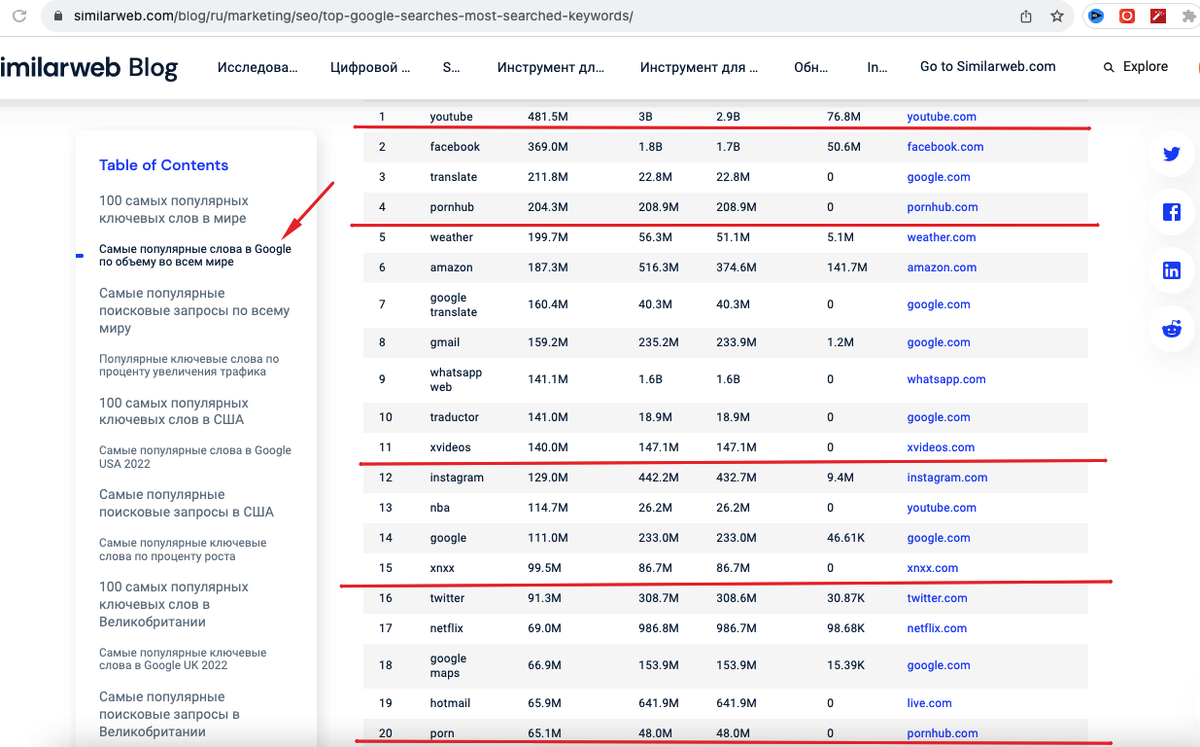Open the 'S...' navigation menu item
The width and height of the screenshot is (1200, 747).
pos(452,67)
